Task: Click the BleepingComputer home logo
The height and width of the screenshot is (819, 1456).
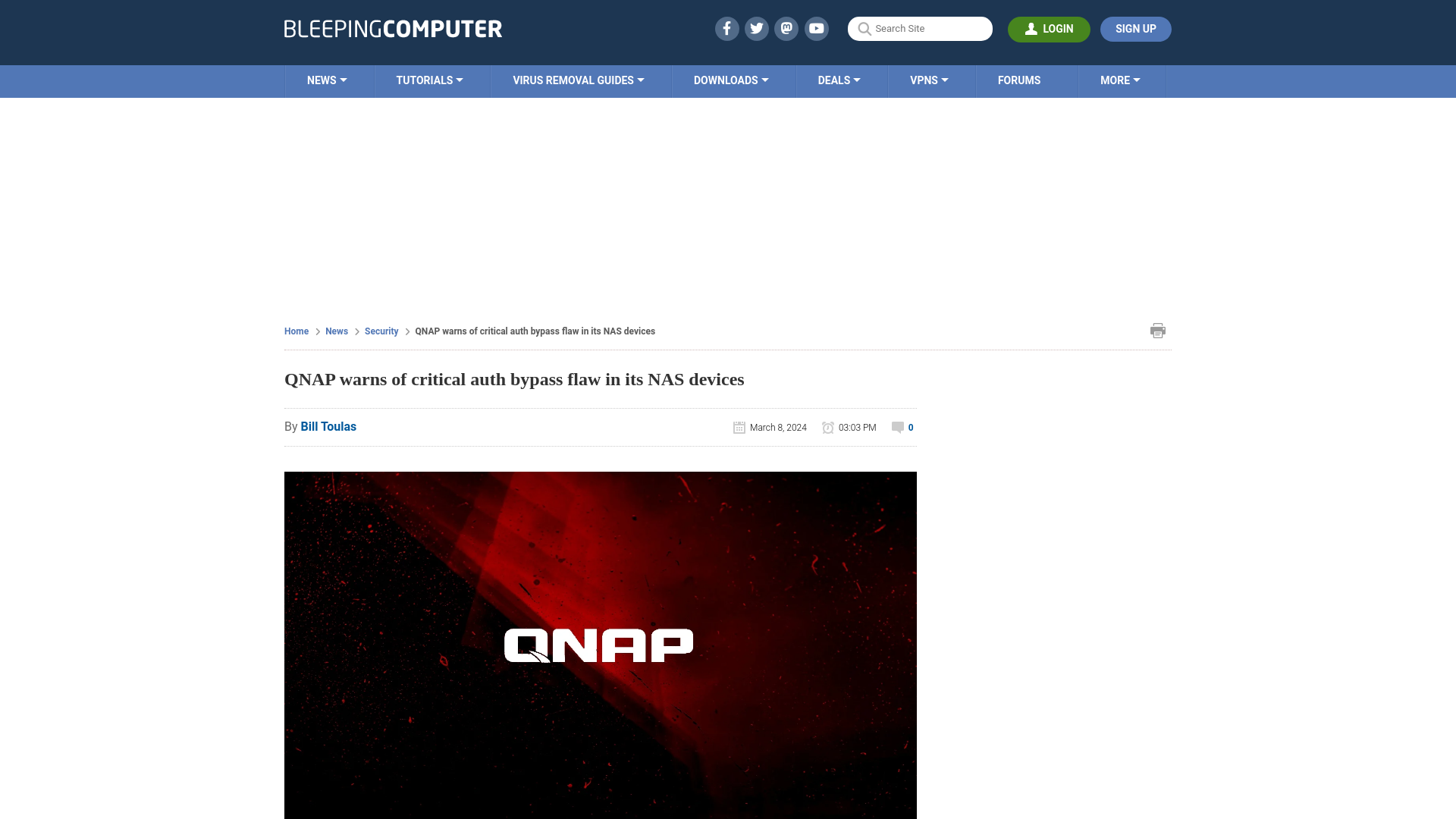Action: pos(393,29)
